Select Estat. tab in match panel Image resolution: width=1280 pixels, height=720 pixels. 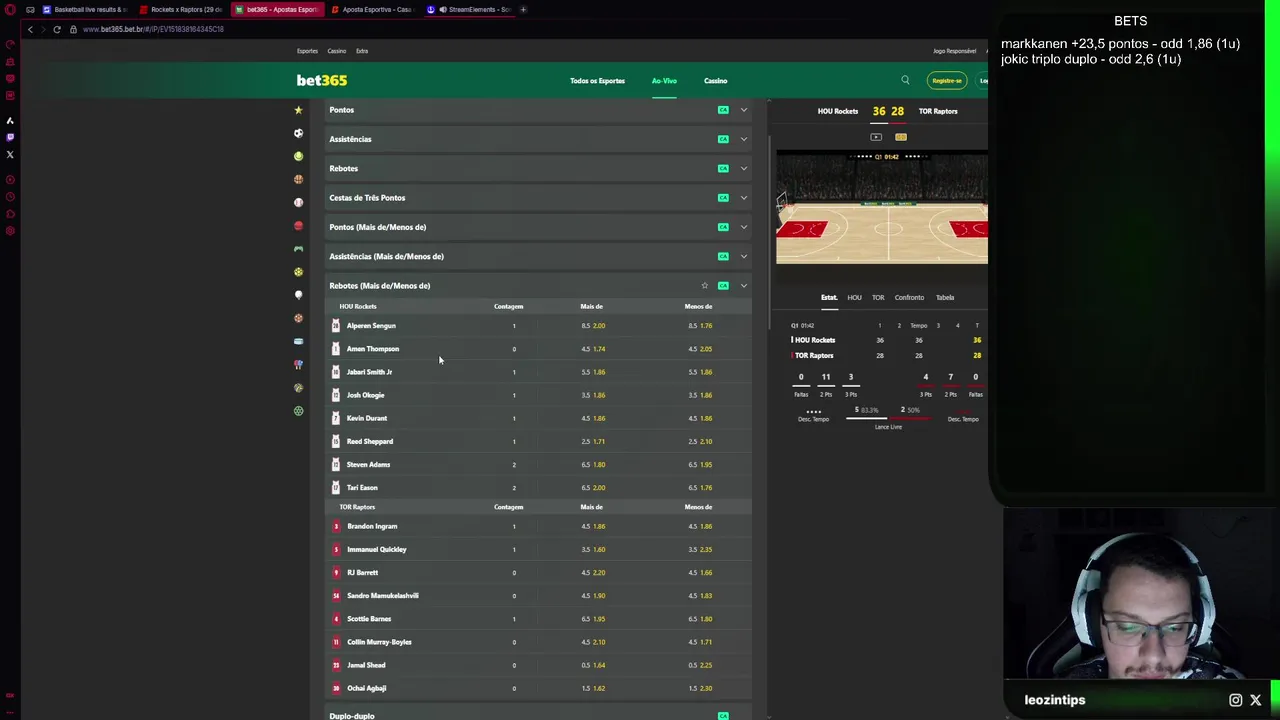click(829, 297)
